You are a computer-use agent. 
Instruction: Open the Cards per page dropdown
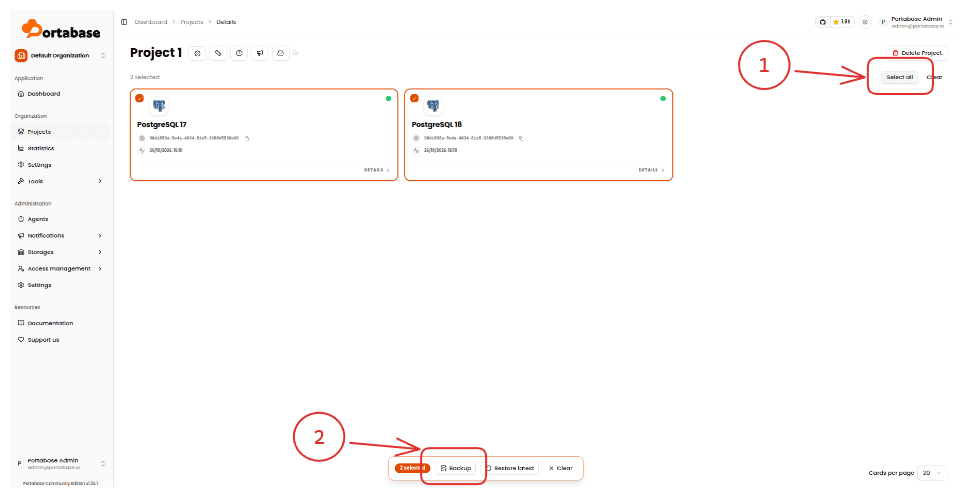click(932, 473)
